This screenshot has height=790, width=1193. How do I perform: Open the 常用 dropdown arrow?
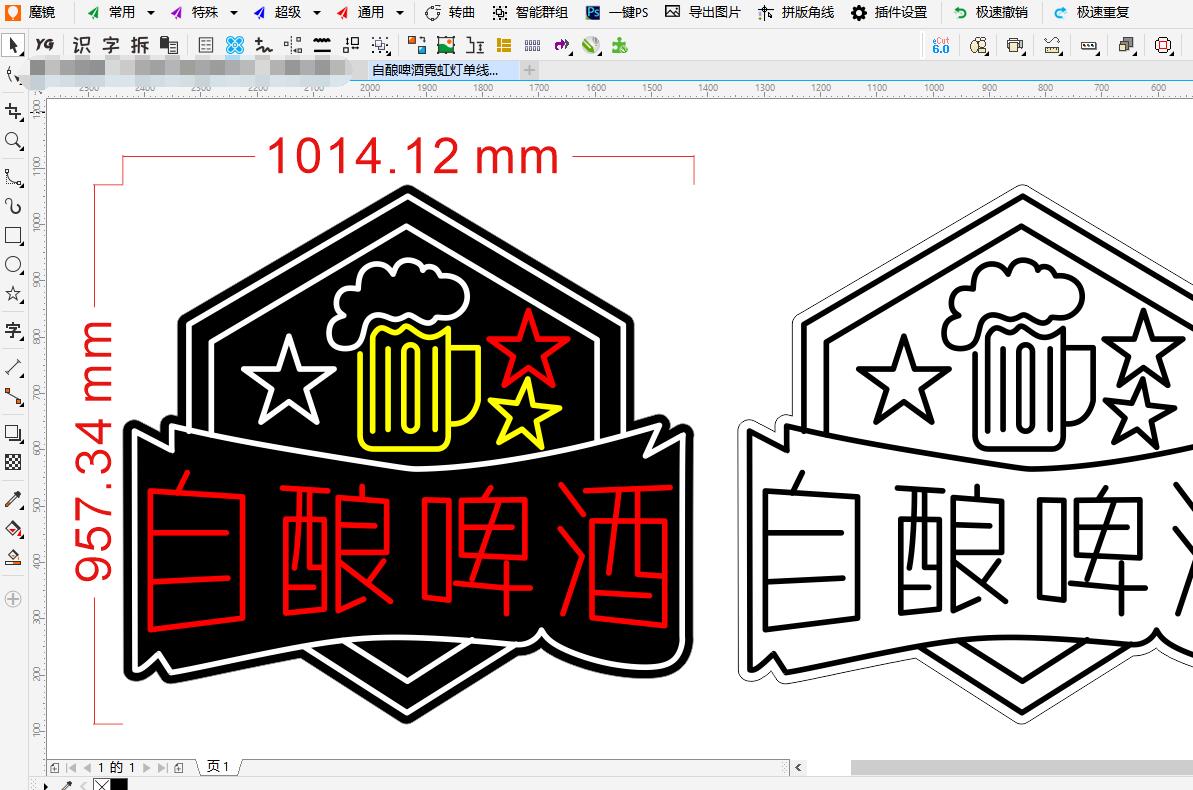click(151, 13)
